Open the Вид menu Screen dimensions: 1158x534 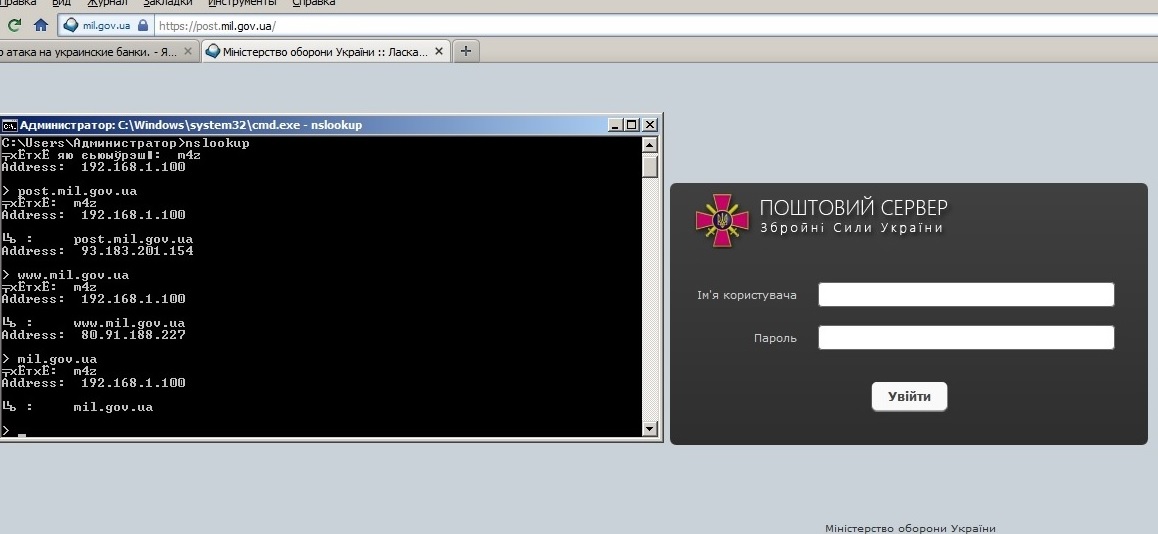coord(61,3)
